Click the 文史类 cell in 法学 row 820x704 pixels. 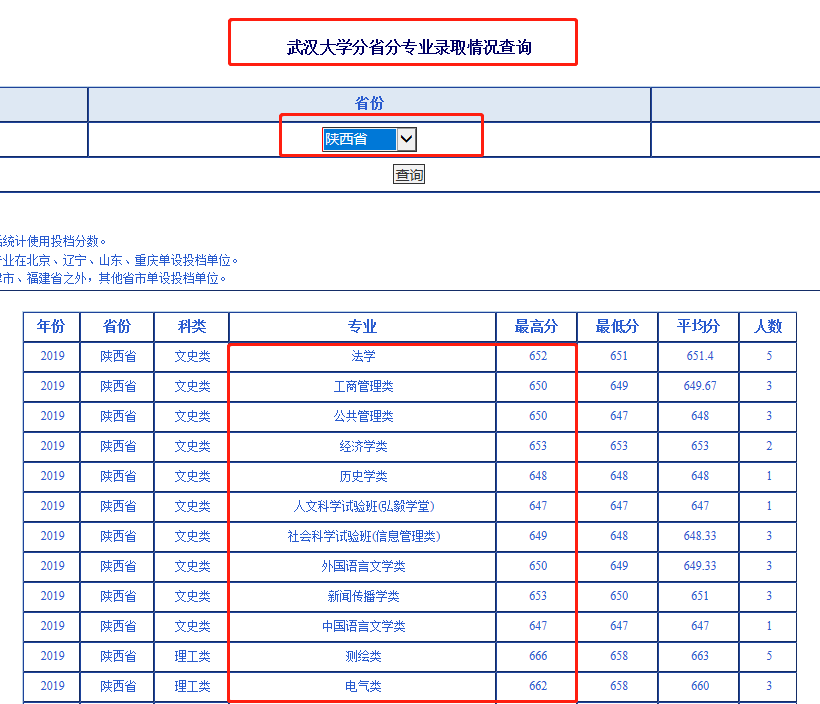click(x=192, y=356)
